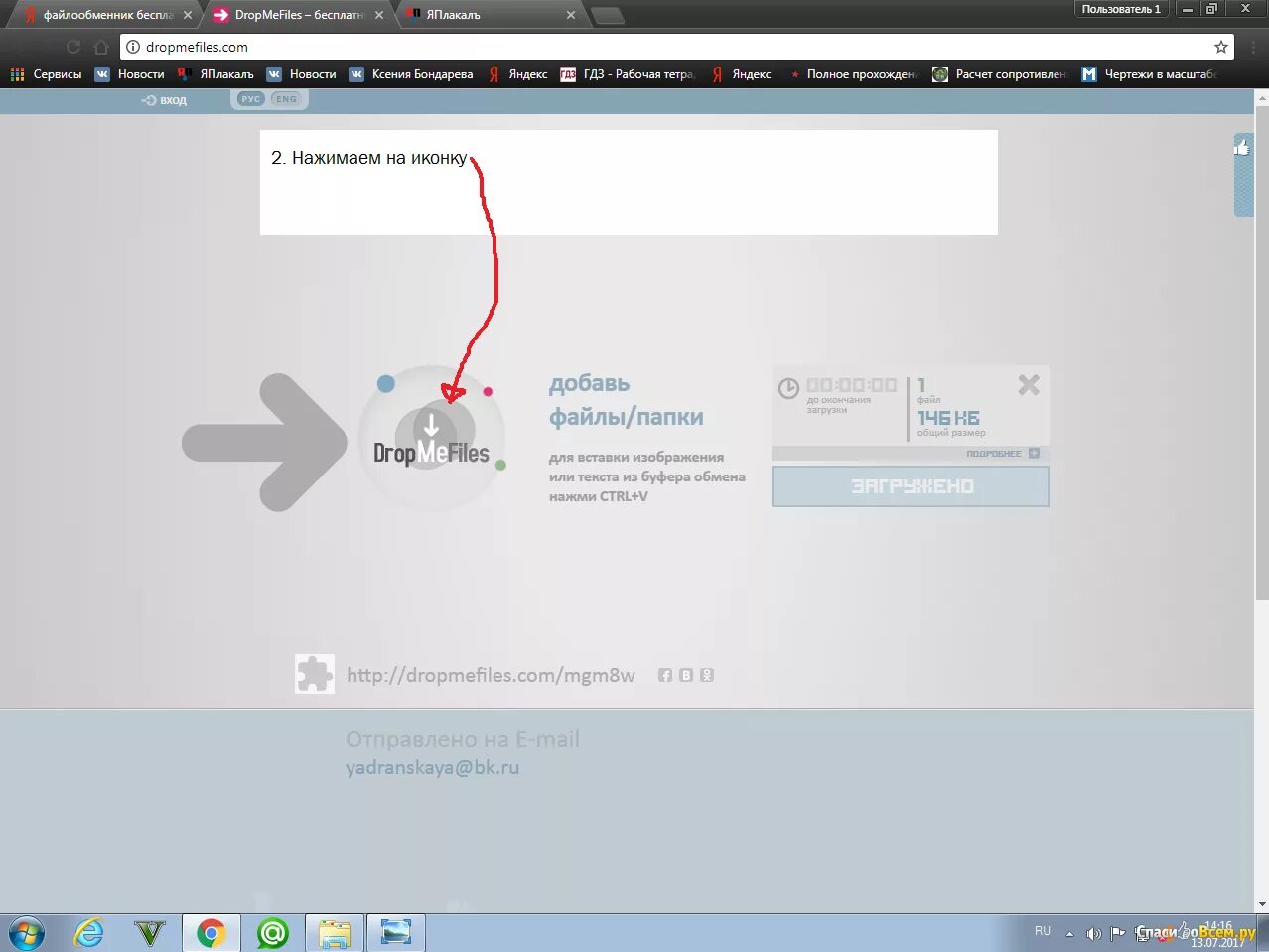Open Windows Explorer on the taskbar
Screen dimensions: 1269x952
tap(335, 933)
